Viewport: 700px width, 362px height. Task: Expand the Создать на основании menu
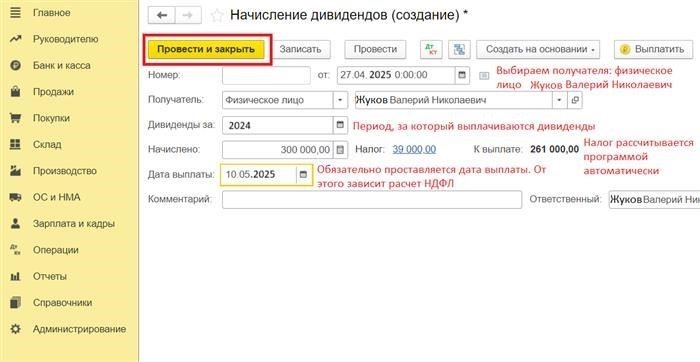tap(538, 50)
